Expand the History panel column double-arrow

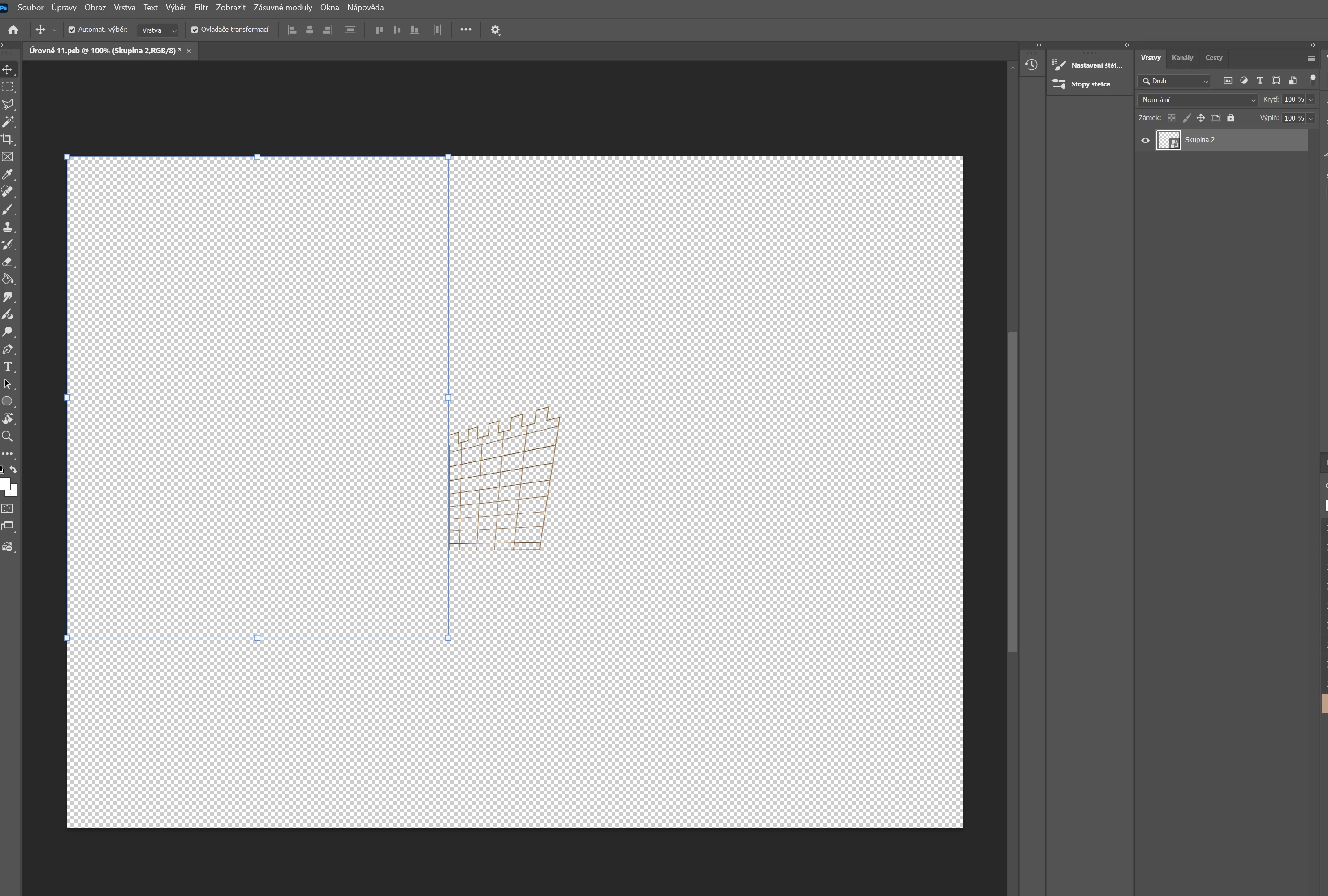coord(1039,45)
